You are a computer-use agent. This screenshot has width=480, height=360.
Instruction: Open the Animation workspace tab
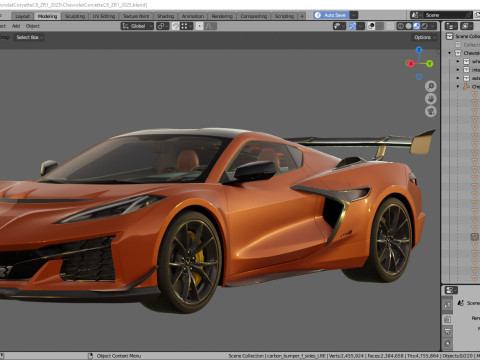click(193, 16)
